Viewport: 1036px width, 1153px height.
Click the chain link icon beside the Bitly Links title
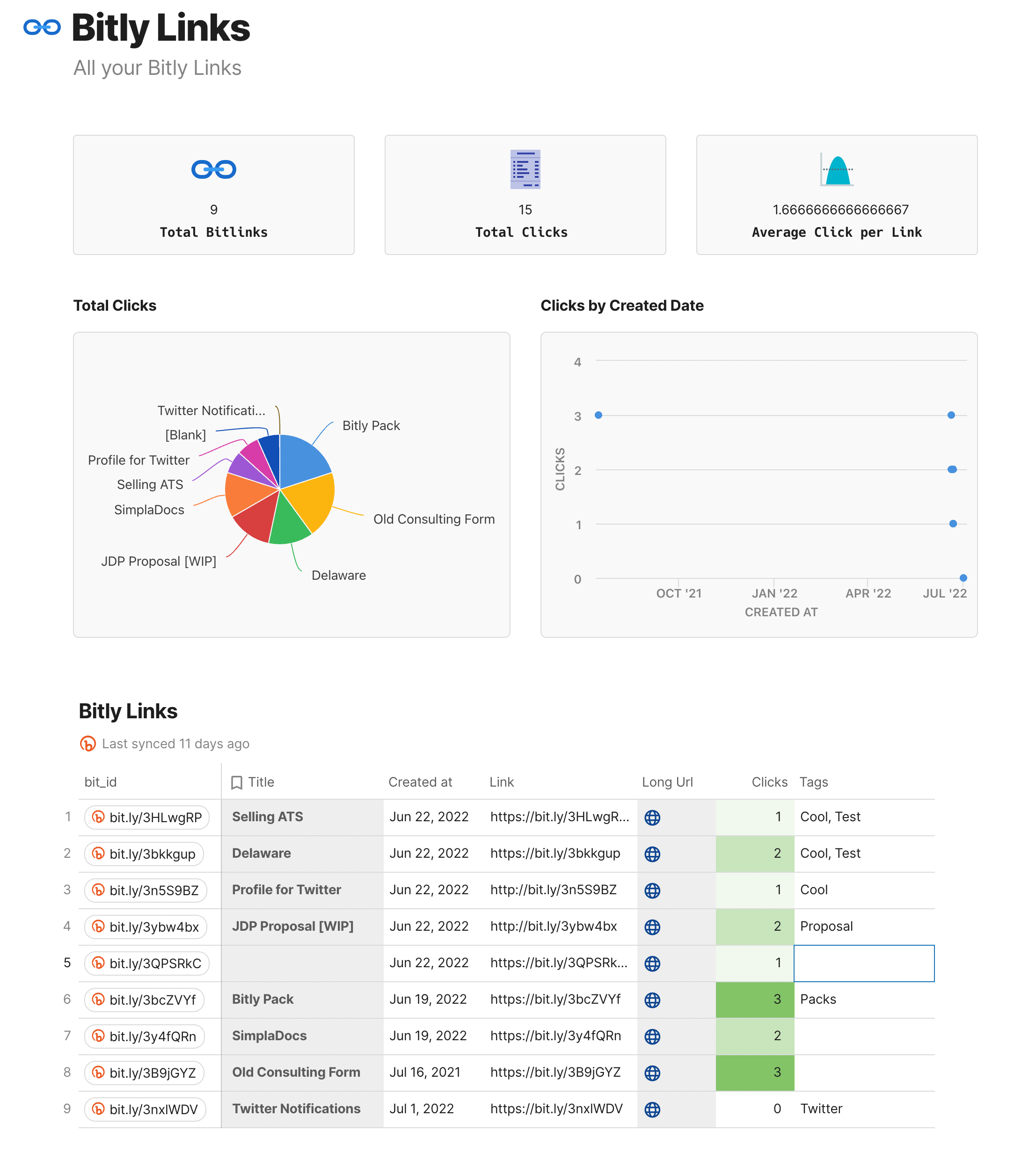pyautogui.click(x=42, y=27)
